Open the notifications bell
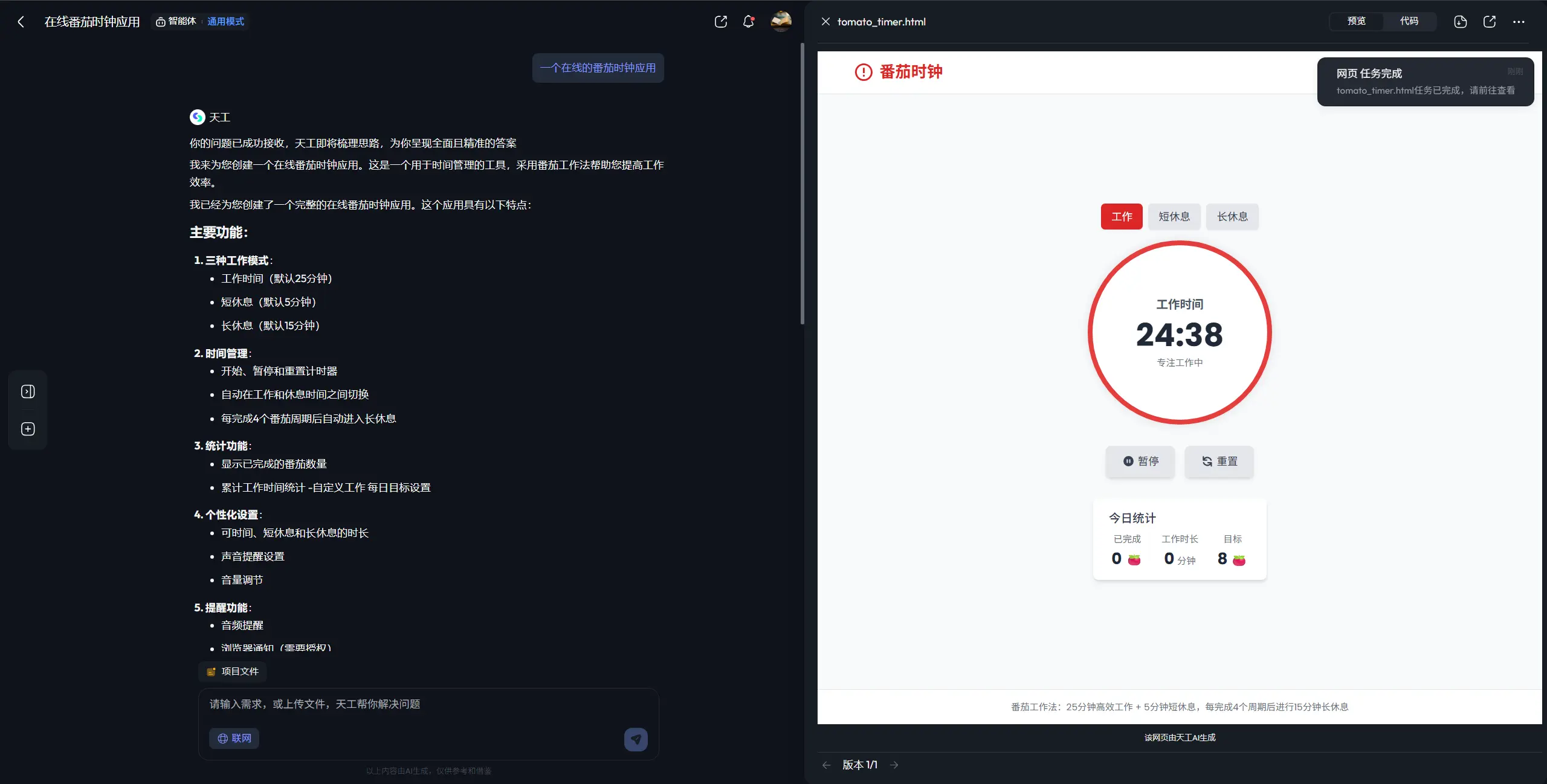Image resolution: width=1547 pixels, height=784 pixels. pos(748,22)
